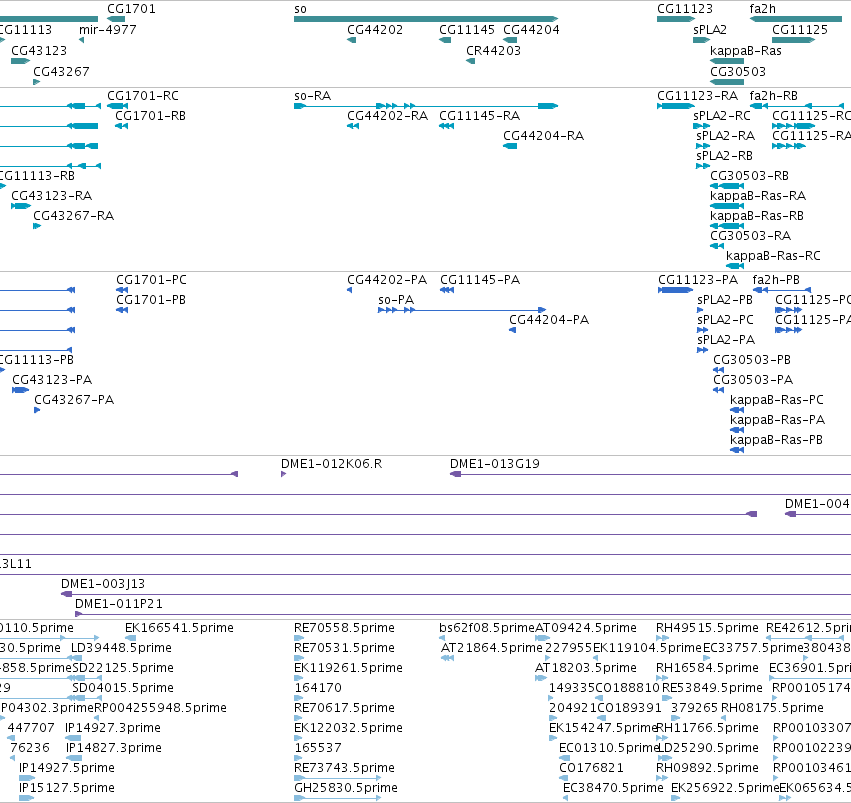Click the AT21864.5prime EST

coord(447,658)
